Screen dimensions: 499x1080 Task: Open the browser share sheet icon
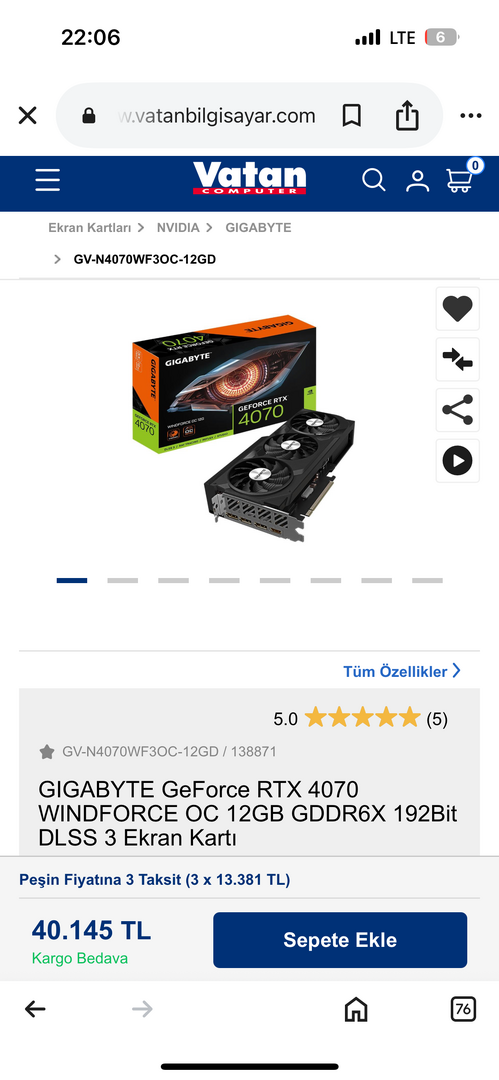pos(407,115)
